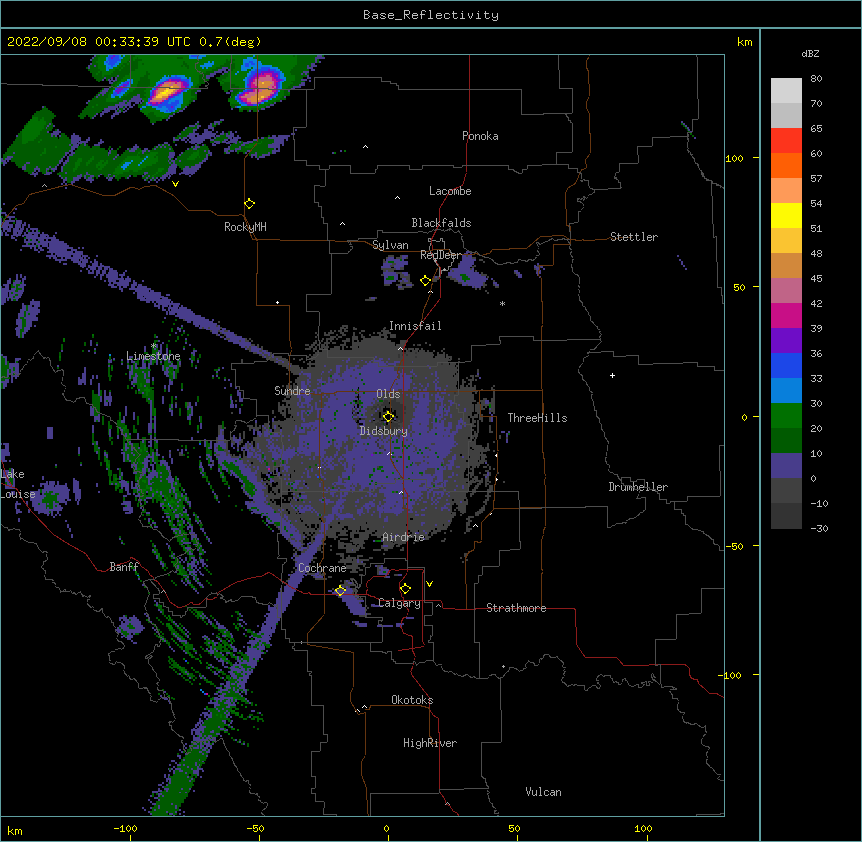This screenshot has height=842, width=862.
Task: Click the slate purple 10 dBZ legend swatch
Action: point(786,466)
